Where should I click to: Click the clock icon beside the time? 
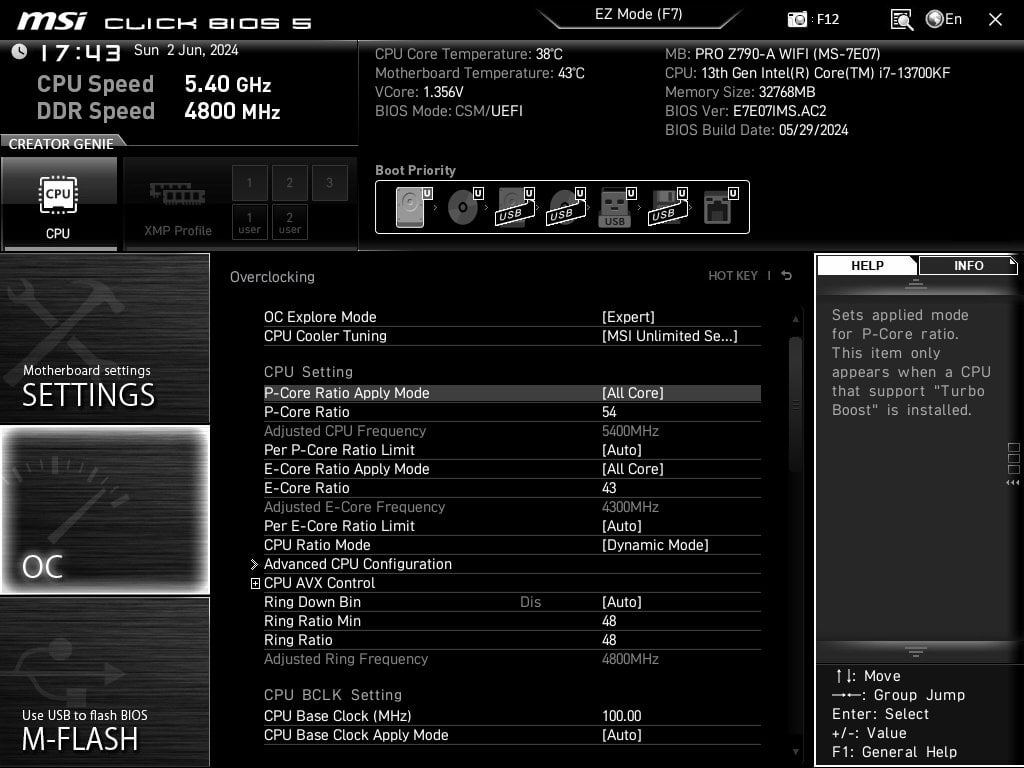20,52
